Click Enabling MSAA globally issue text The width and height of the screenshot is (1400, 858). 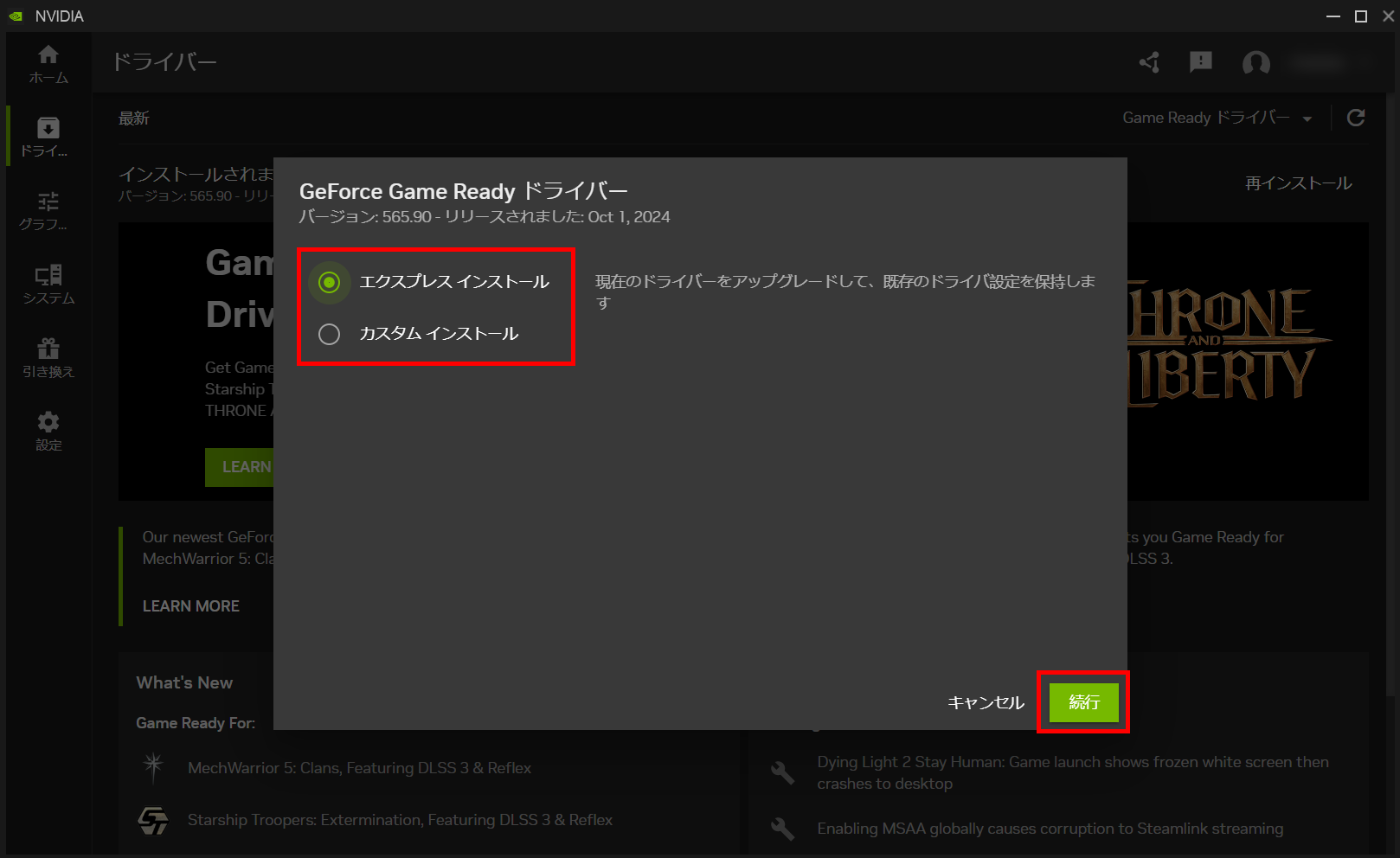[1050, 829]
